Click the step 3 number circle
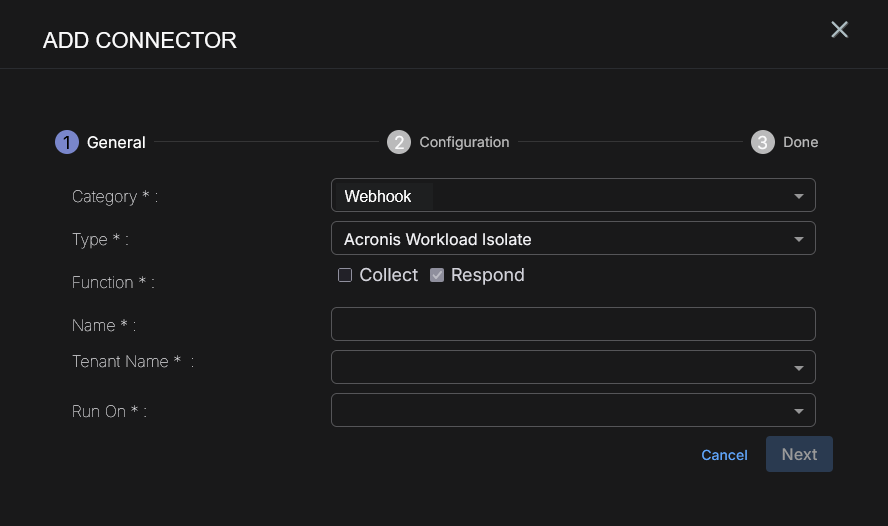The image size is (888, 526). pyautogui.click(x=763, y=142)
